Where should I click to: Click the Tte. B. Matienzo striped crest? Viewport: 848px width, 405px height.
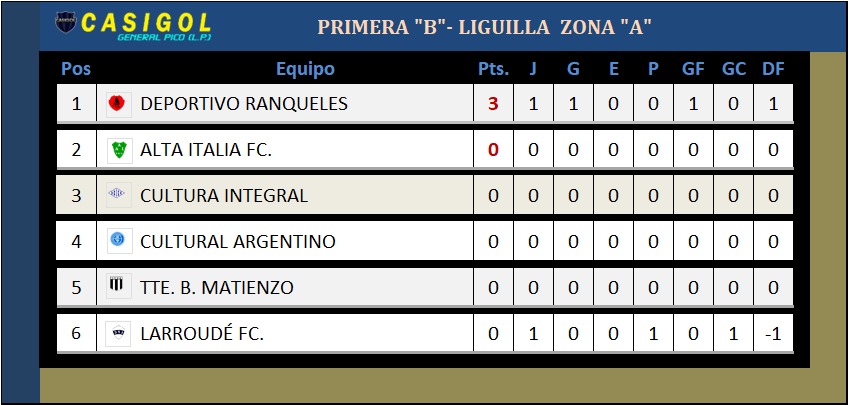click(x=117, y=285)
